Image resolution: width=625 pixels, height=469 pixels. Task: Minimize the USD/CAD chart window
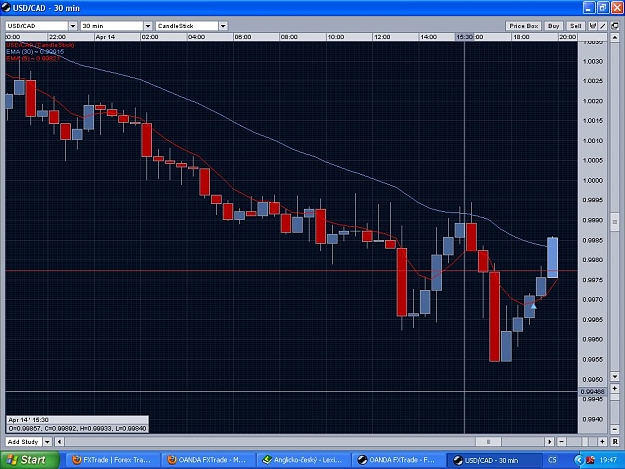[589, 8]
